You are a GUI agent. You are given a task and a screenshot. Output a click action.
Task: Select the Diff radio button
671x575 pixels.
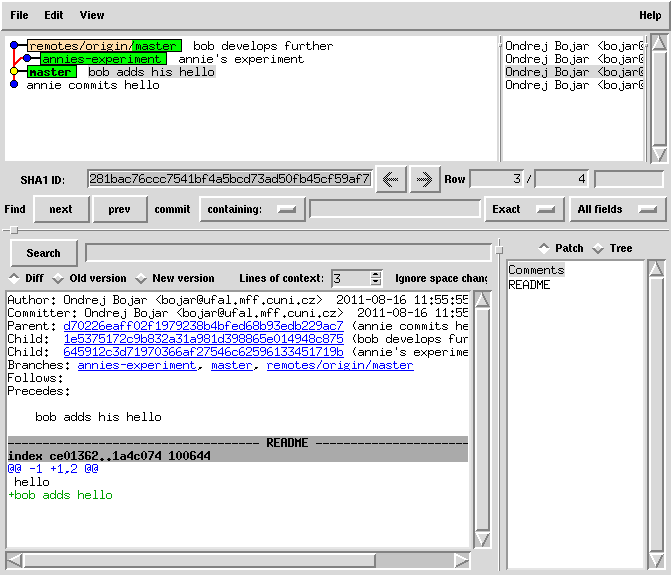pyautogui.click(x=15, y=278)
